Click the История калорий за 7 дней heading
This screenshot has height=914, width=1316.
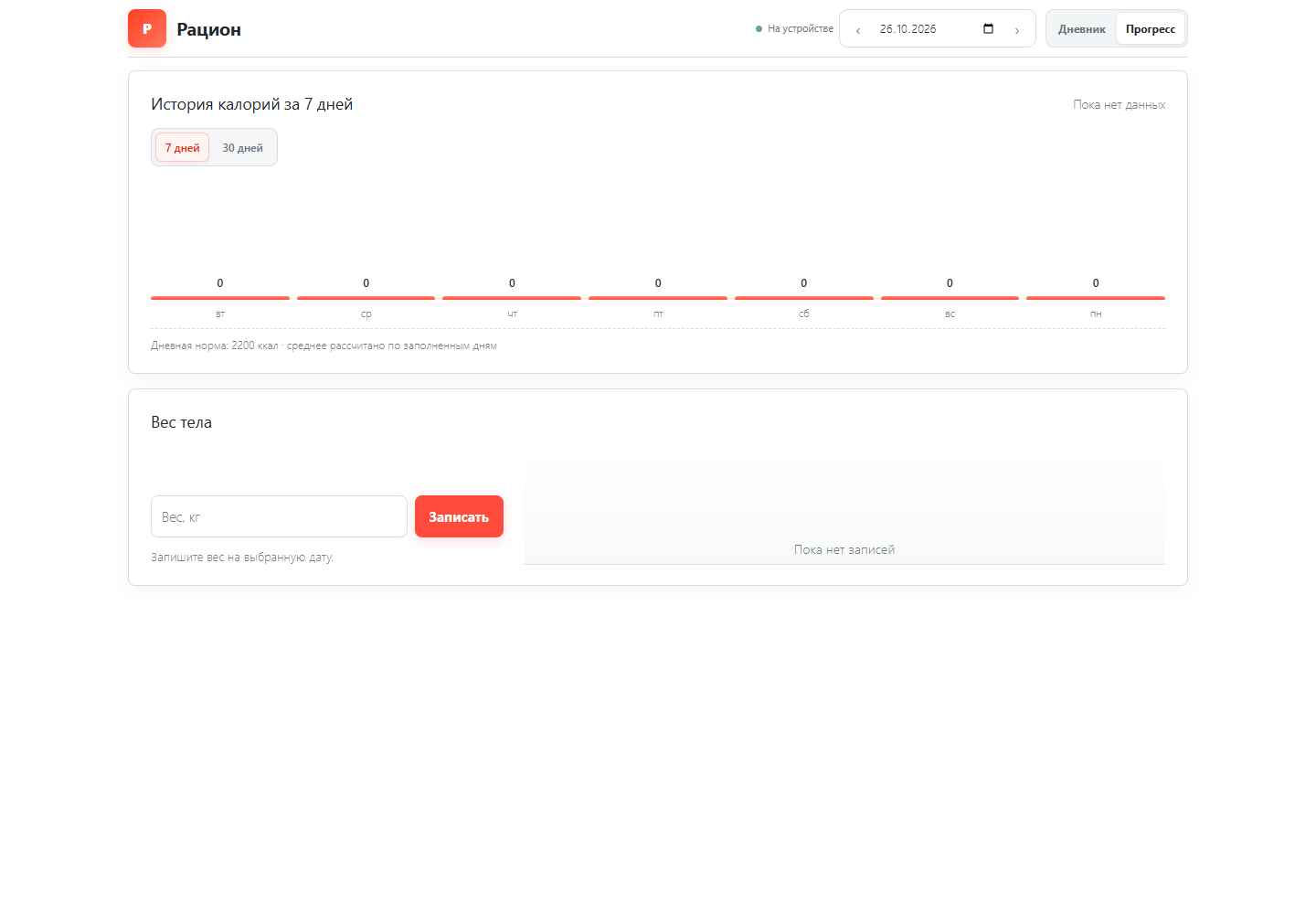[x=252, y=104]
